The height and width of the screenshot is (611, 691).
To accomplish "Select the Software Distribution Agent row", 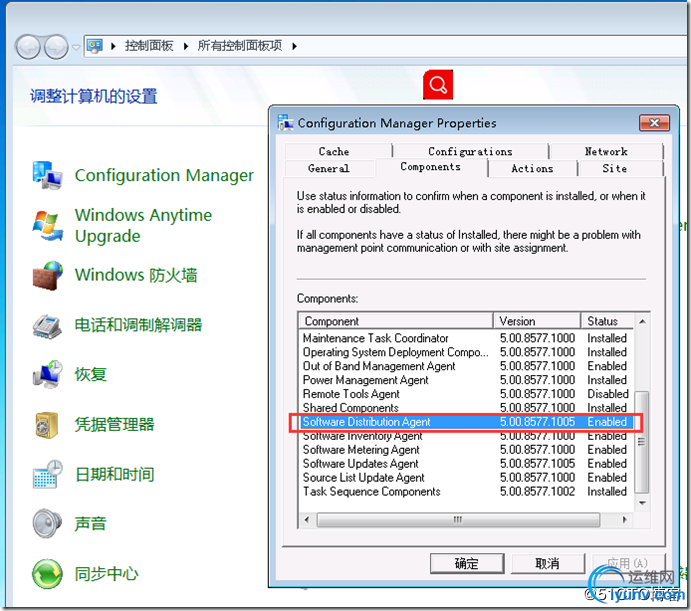I will pyautogui.click(x=467, y=422).
